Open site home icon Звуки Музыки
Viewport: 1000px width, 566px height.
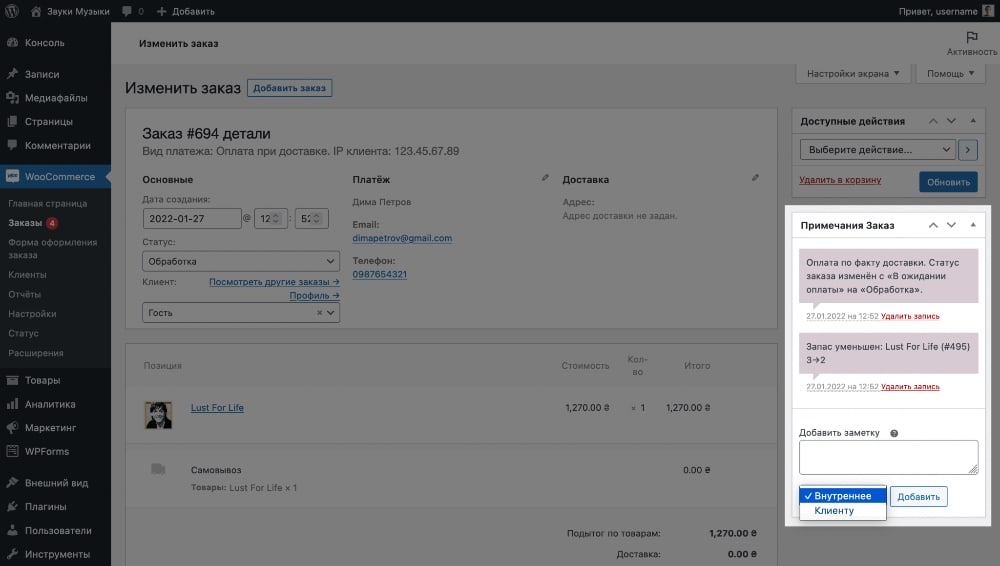(36, 11)
